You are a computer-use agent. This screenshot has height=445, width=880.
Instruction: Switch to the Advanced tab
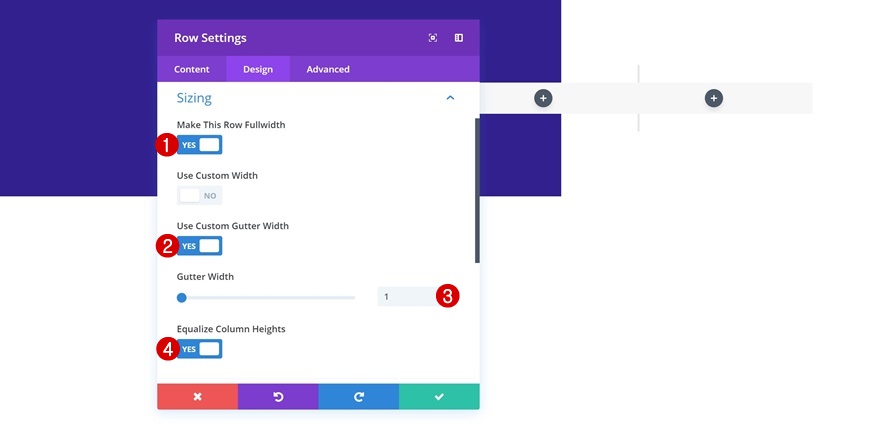coord(328,69)
